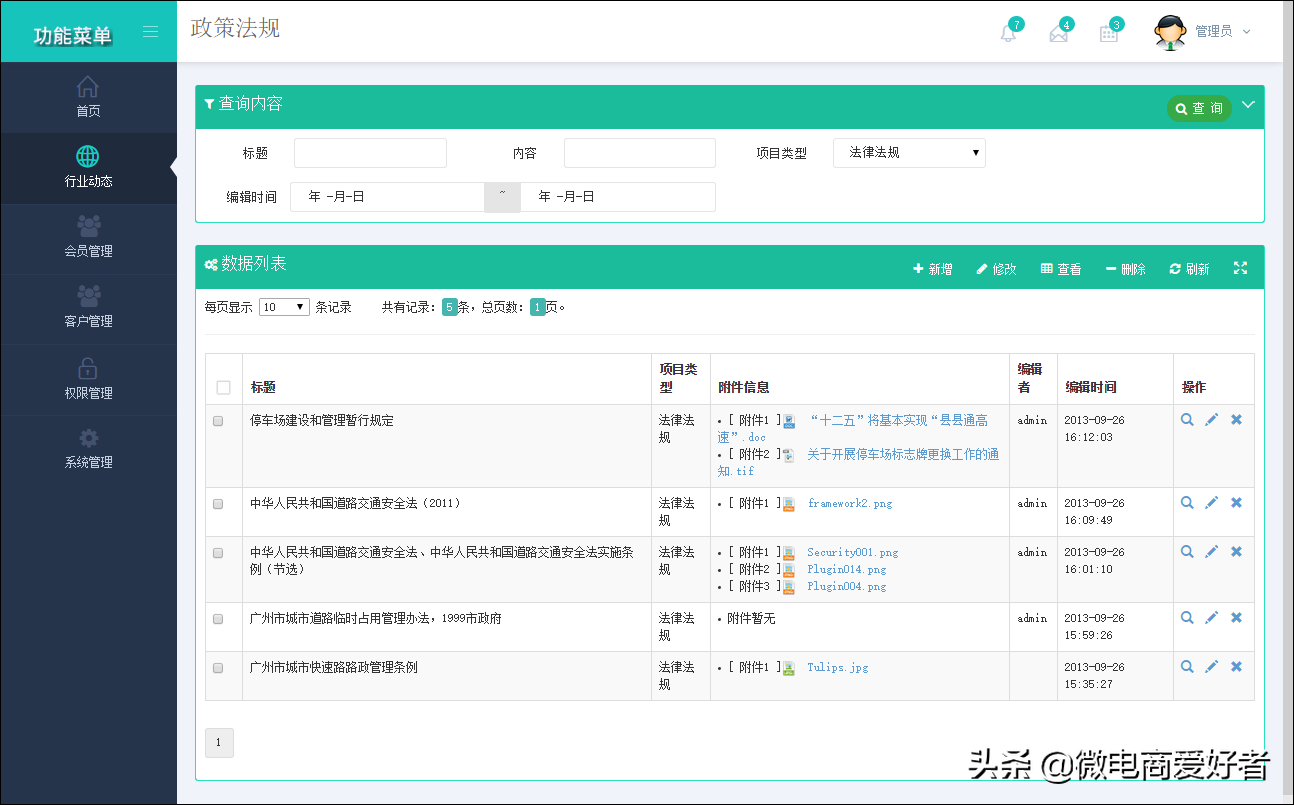Open 行业动态 sidebar menu
The width and height of the screenshot is (1294, 805).
coord(88,168)
